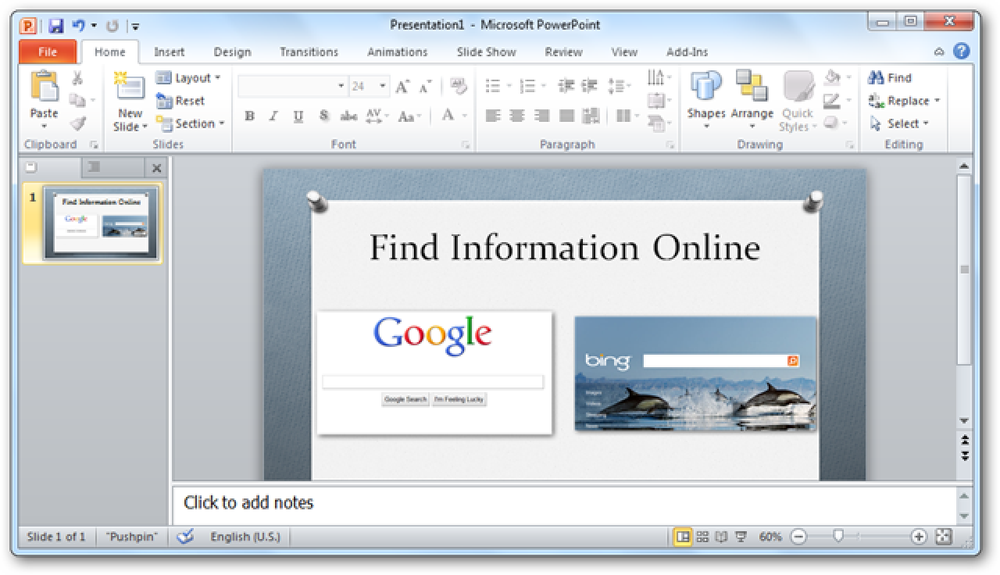Justify paragraph text
The height and width of the screenshot is (575, 1000).
point(566,115)
